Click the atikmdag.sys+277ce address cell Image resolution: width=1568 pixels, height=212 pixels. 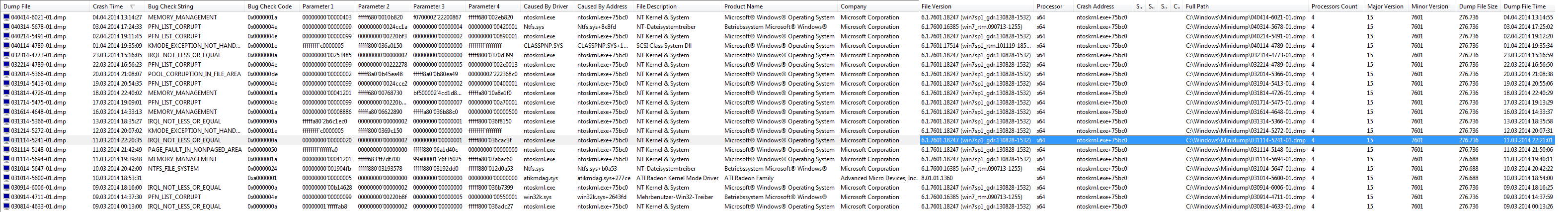pyautogui.click(x=604, y=179)
